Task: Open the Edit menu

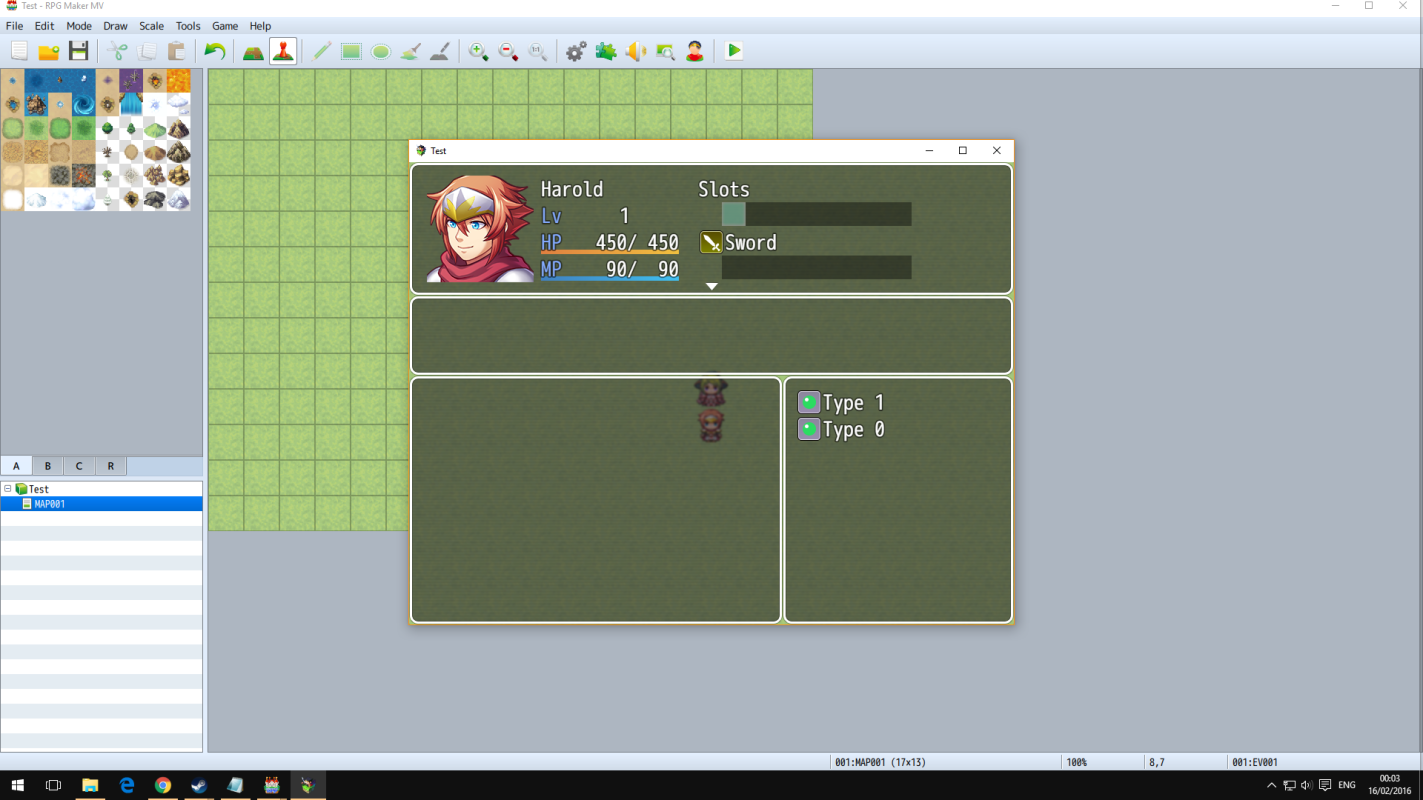Action: 44,26
